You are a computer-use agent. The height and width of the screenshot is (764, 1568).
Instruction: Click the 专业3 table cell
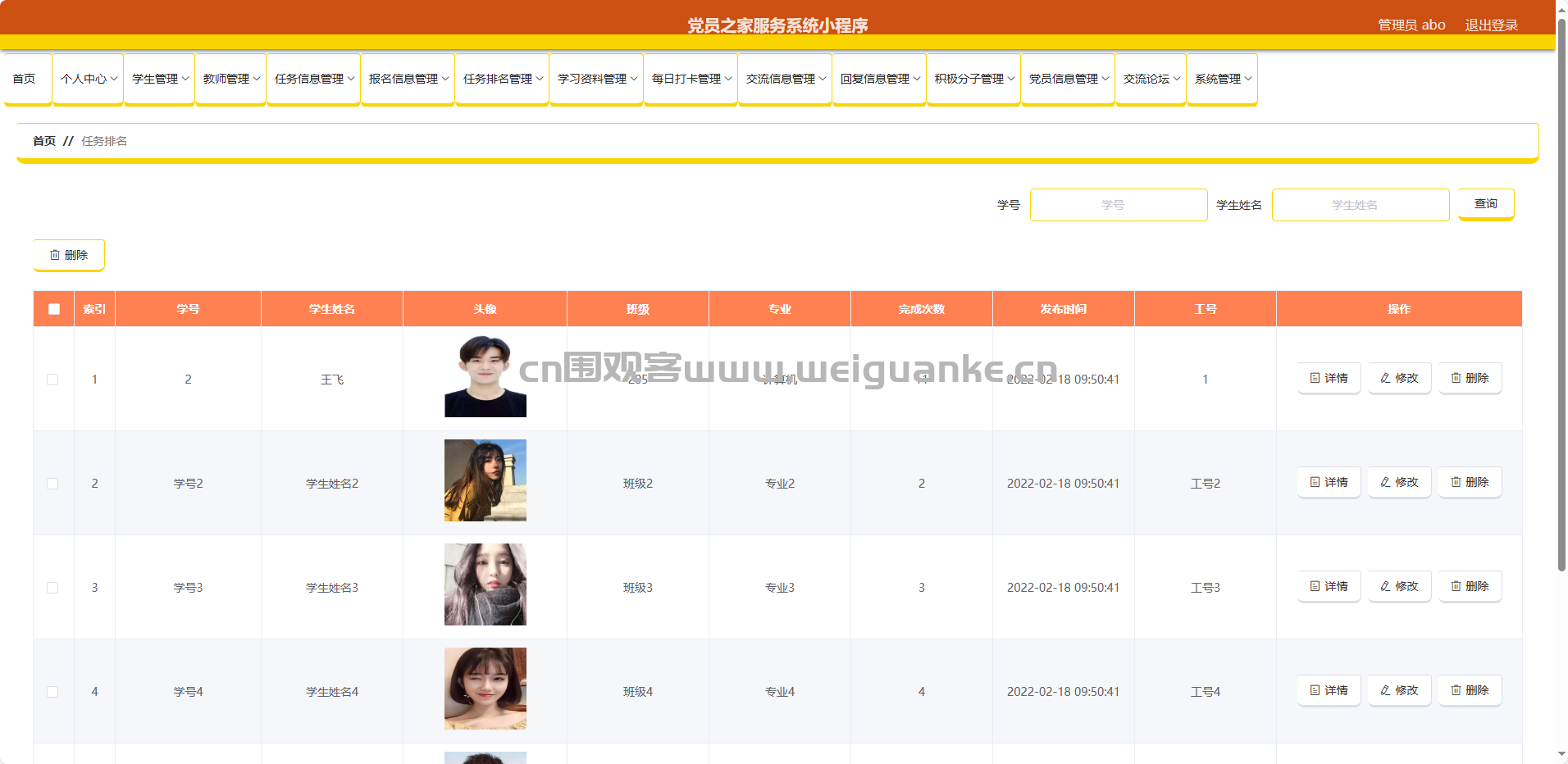(780, 588)
